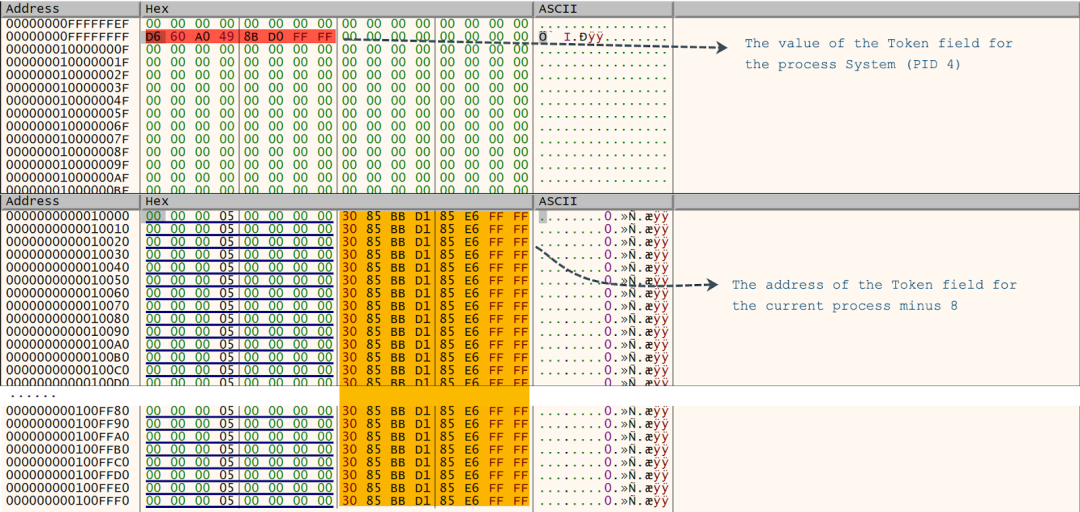Select address 0000000000100F80 row
The height and width of the screenshot is (512, 1080).
point(68,411)
